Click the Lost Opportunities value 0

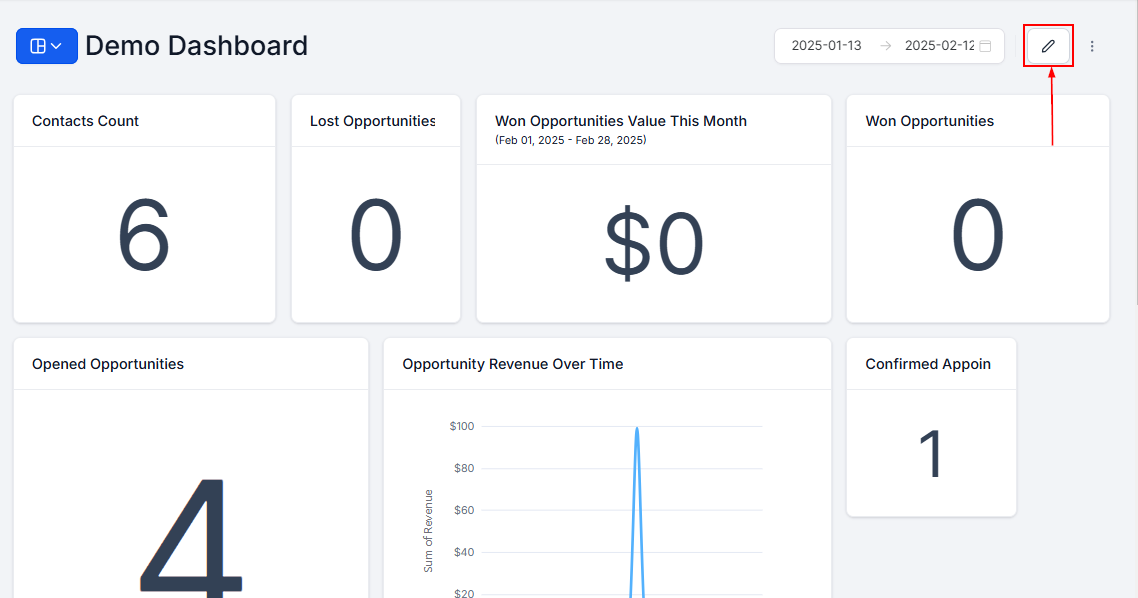(x=375, y=236)
